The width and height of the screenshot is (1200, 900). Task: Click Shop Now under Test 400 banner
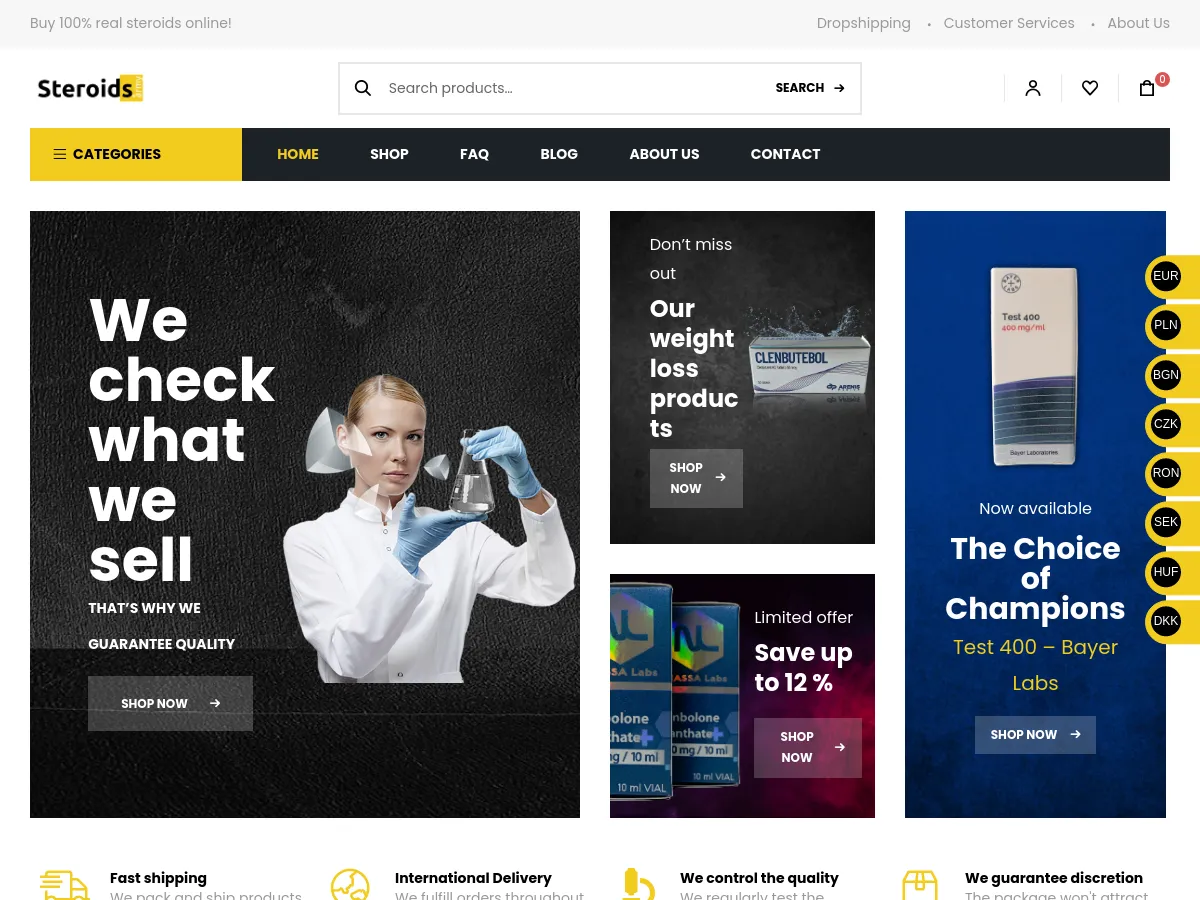1035,735
